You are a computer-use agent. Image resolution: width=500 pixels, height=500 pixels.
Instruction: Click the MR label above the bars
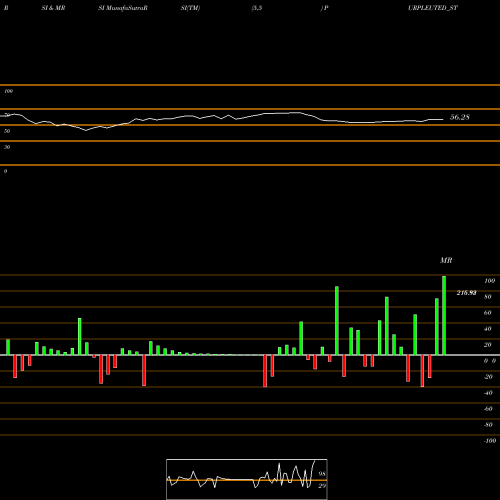coord(446,260)
